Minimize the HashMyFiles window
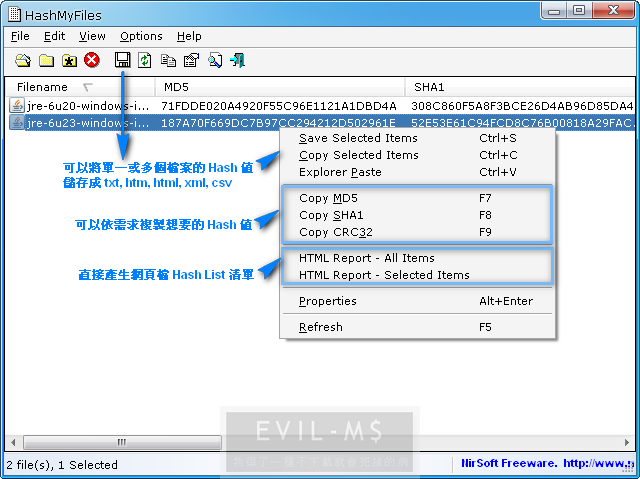 pos(554,10)
